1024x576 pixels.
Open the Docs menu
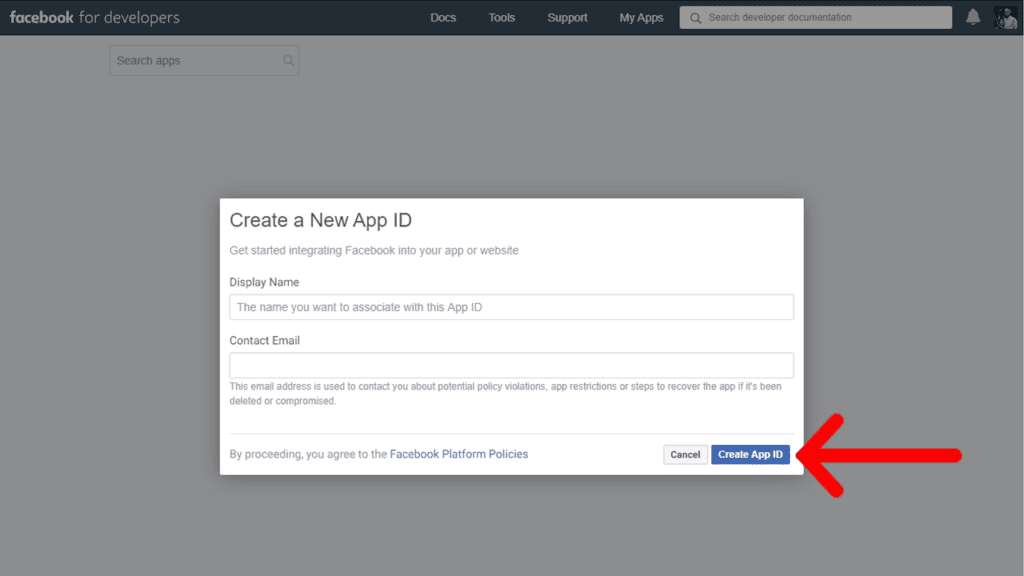pos(443,18)
